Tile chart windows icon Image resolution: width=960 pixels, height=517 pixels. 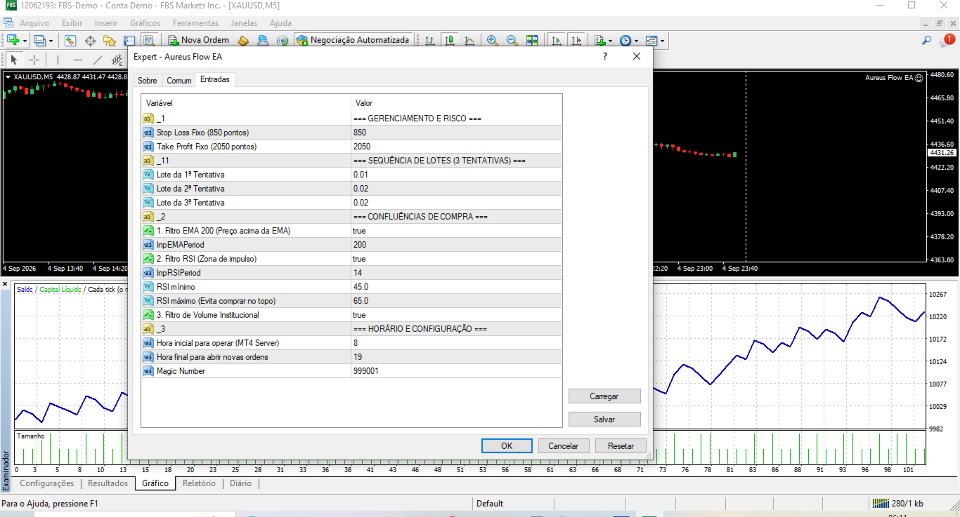tap(532, 40)
